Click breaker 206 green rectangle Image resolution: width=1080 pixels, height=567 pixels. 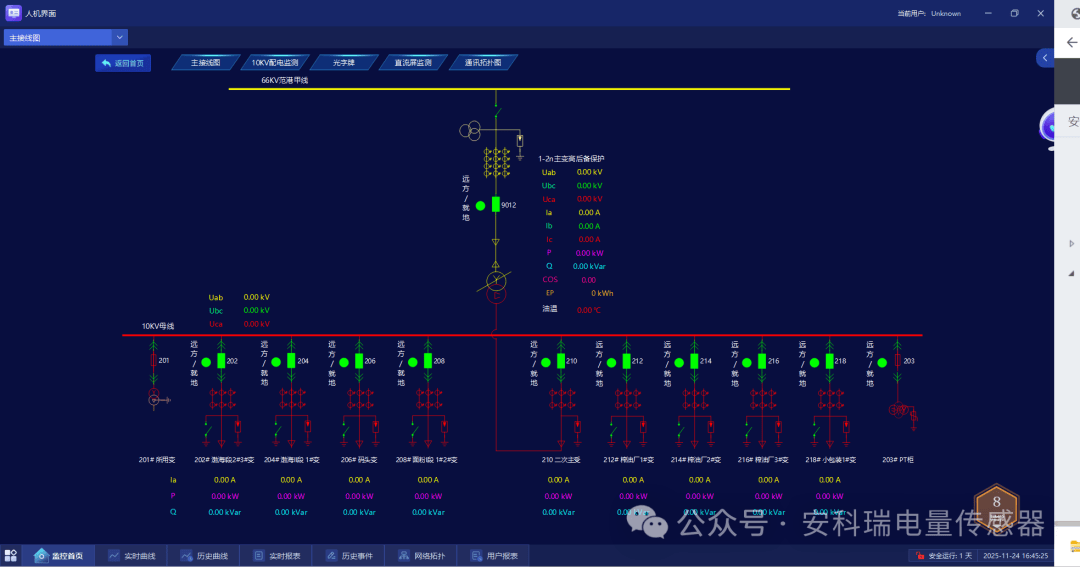click(x=359, y=361)
